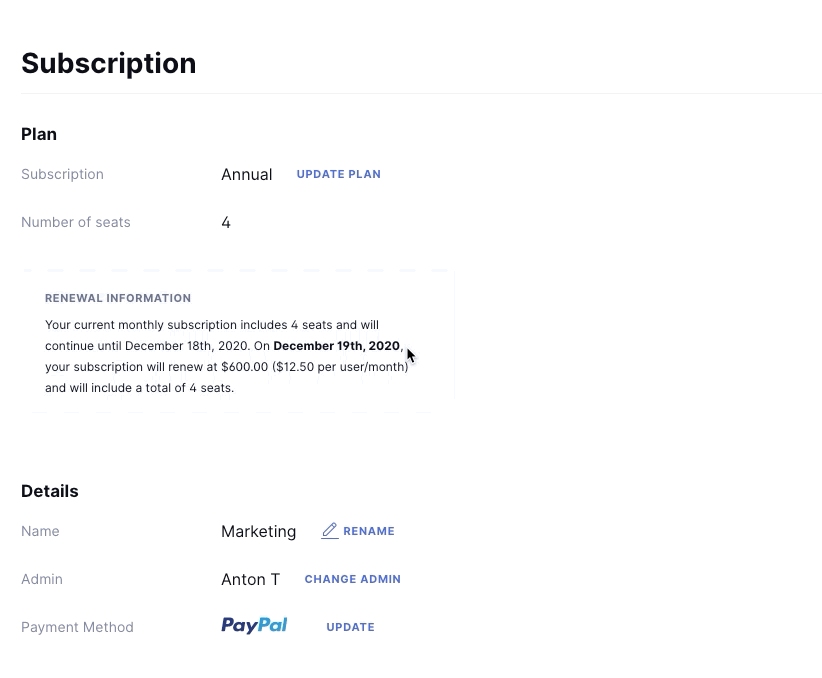
Task: Click the Rename text link
Action: click(369, 531)
